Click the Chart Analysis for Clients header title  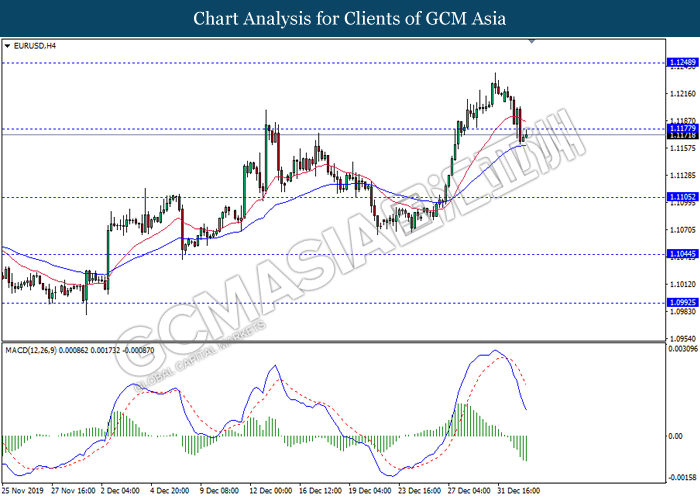point(350,19)
